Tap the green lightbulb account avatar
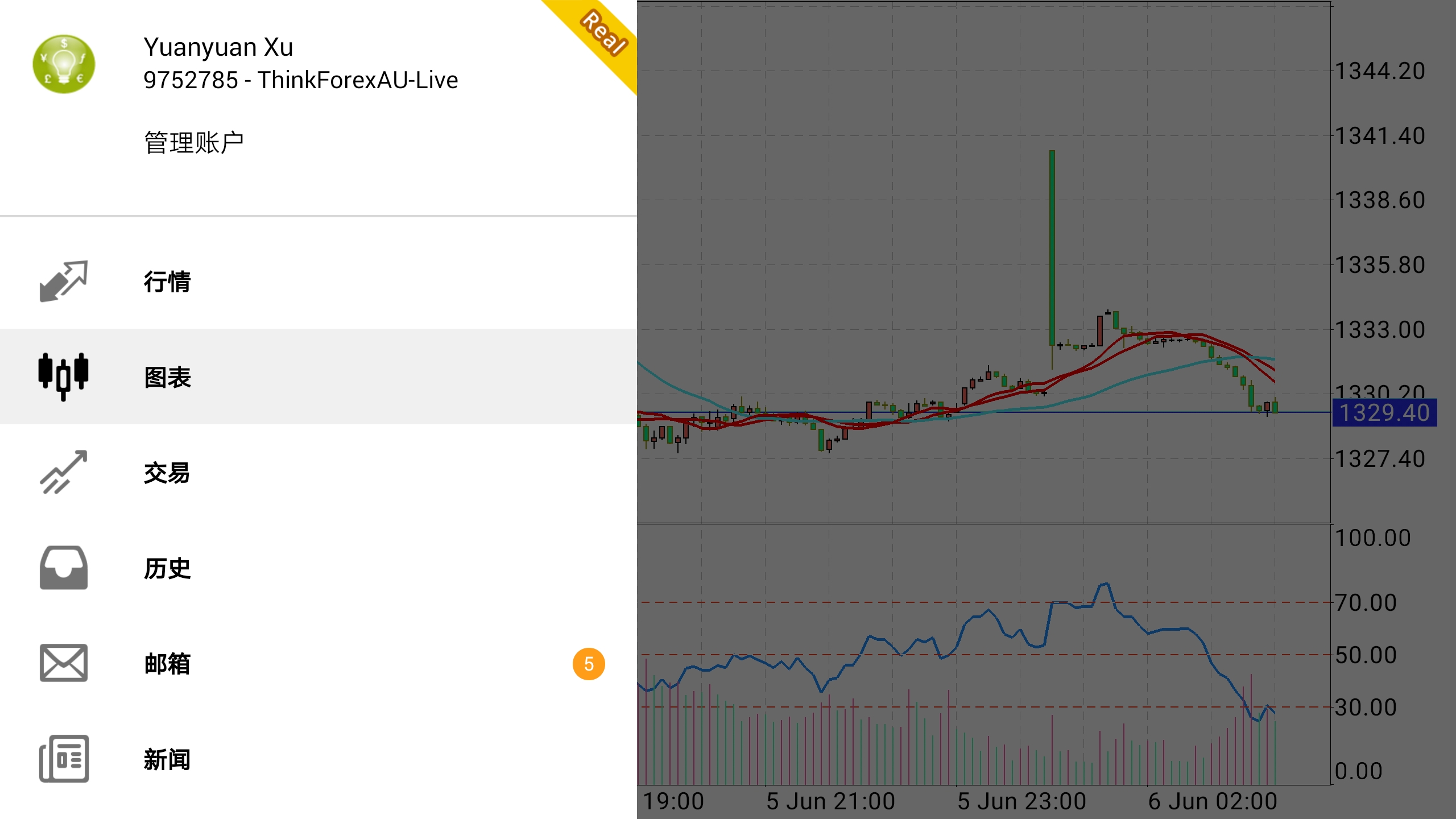This screenshot has width=1456, height=819. 64,64
